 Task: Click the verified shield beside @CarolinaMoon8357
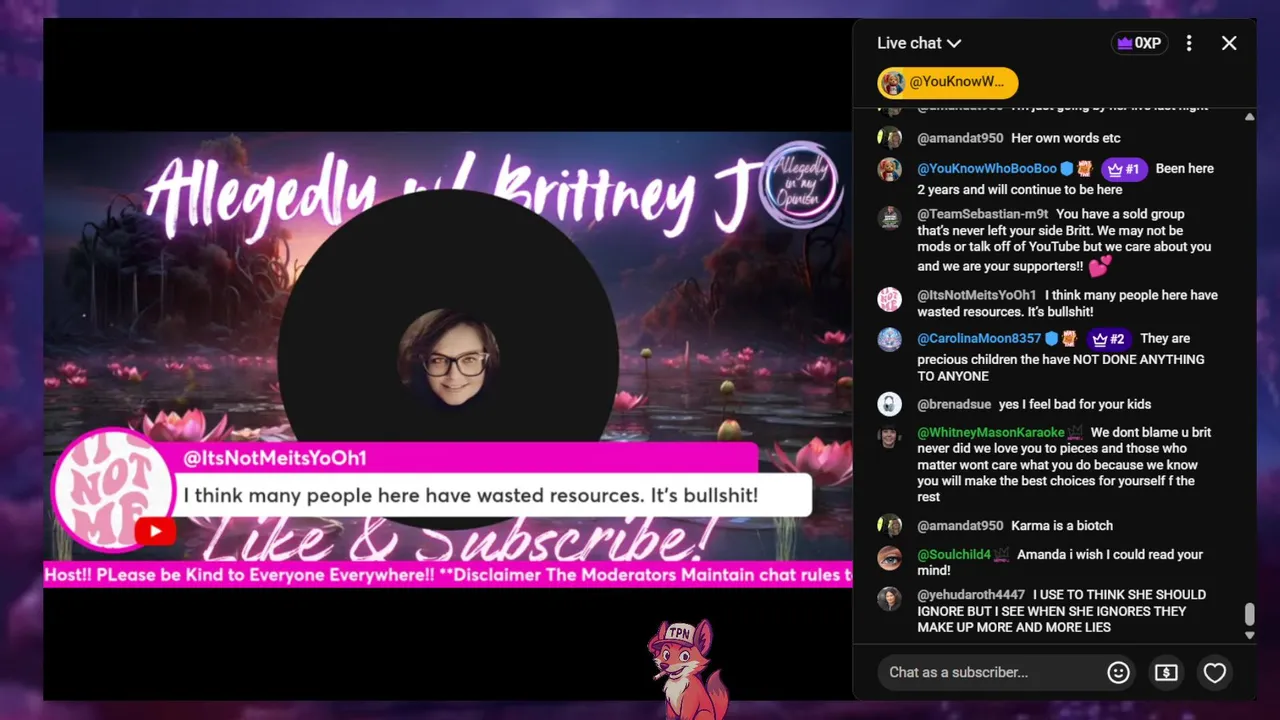(1052, 339)
